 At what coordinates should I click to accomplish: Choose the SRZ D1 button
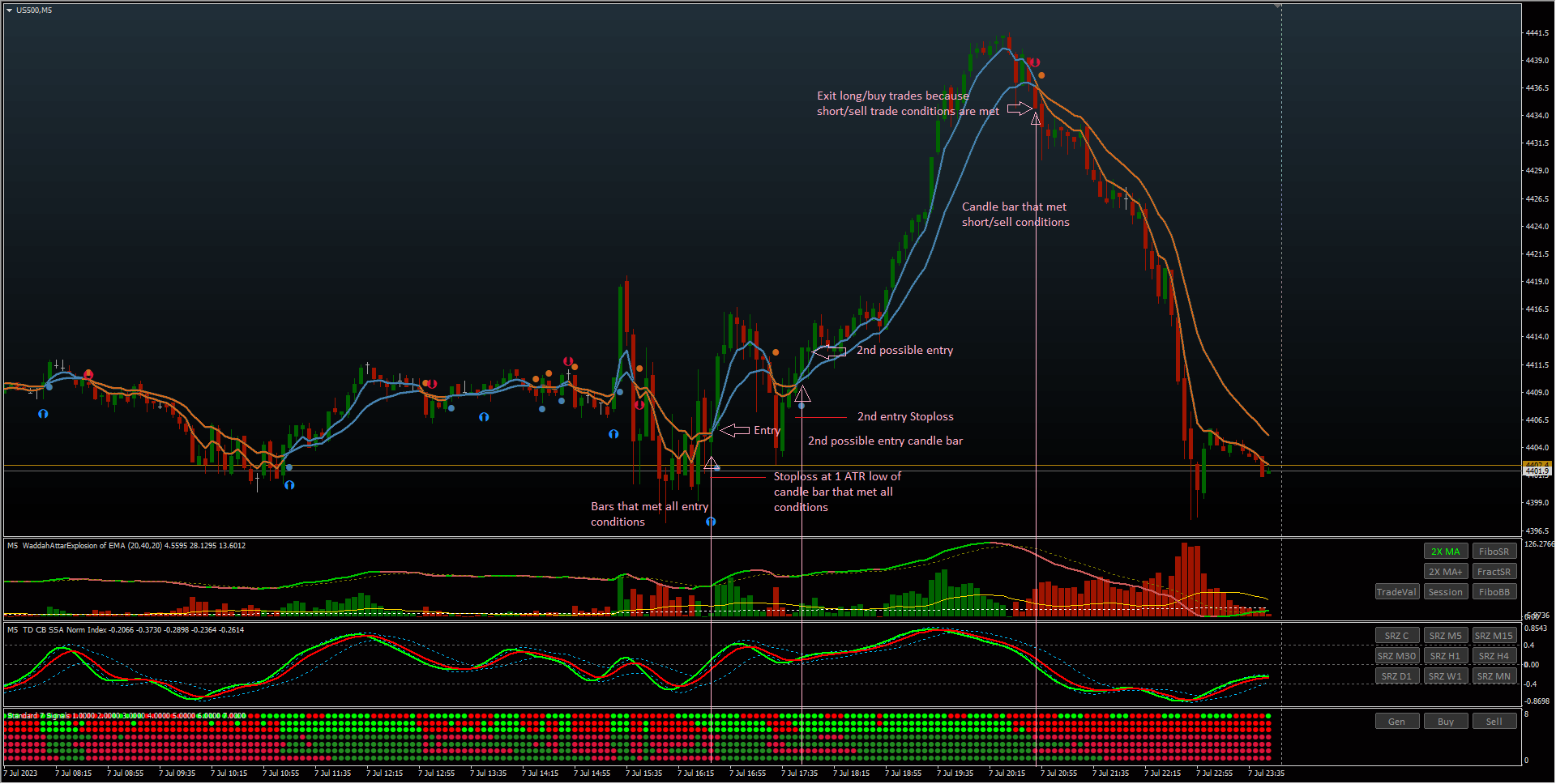[1397, 676]
